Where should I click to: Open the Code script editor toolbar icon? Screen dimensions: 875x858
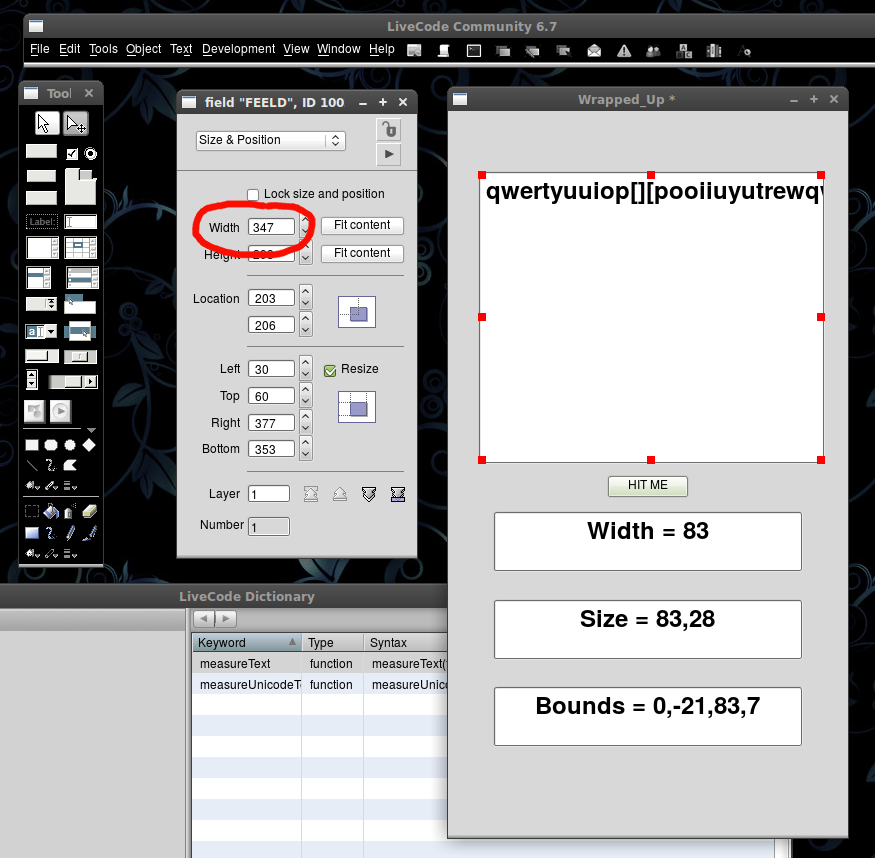444,51
